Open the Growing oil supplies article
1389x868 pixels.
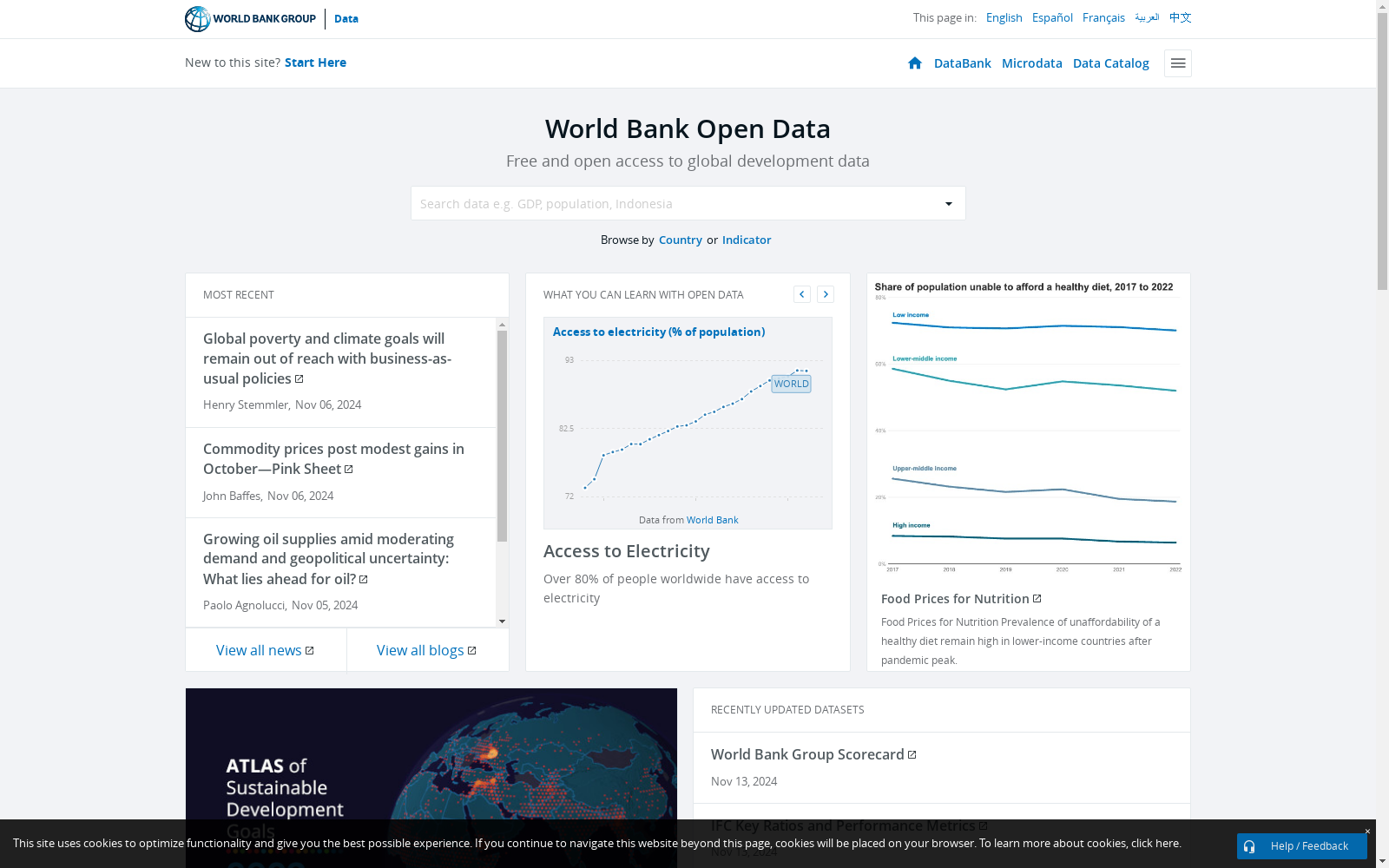328,559
